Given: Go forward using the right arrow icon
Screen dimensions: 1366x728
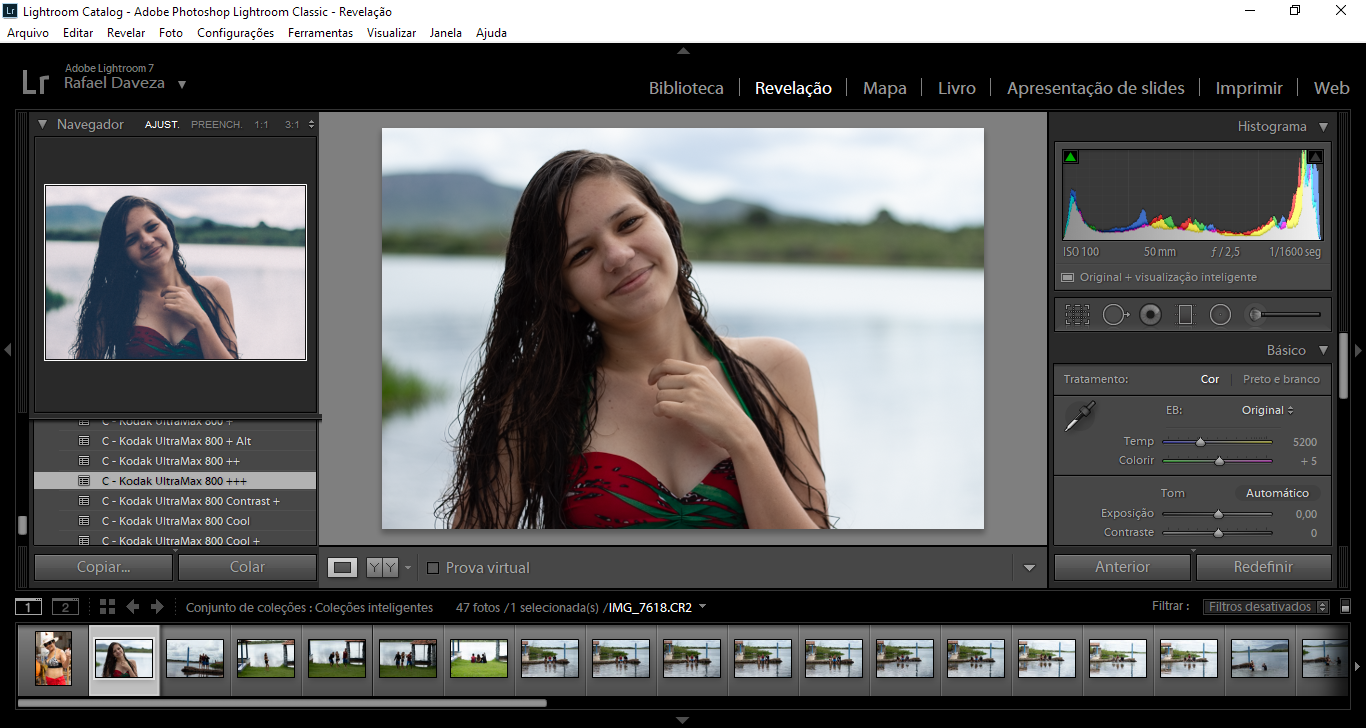Looking at the screenshot, I should point(157,607).
